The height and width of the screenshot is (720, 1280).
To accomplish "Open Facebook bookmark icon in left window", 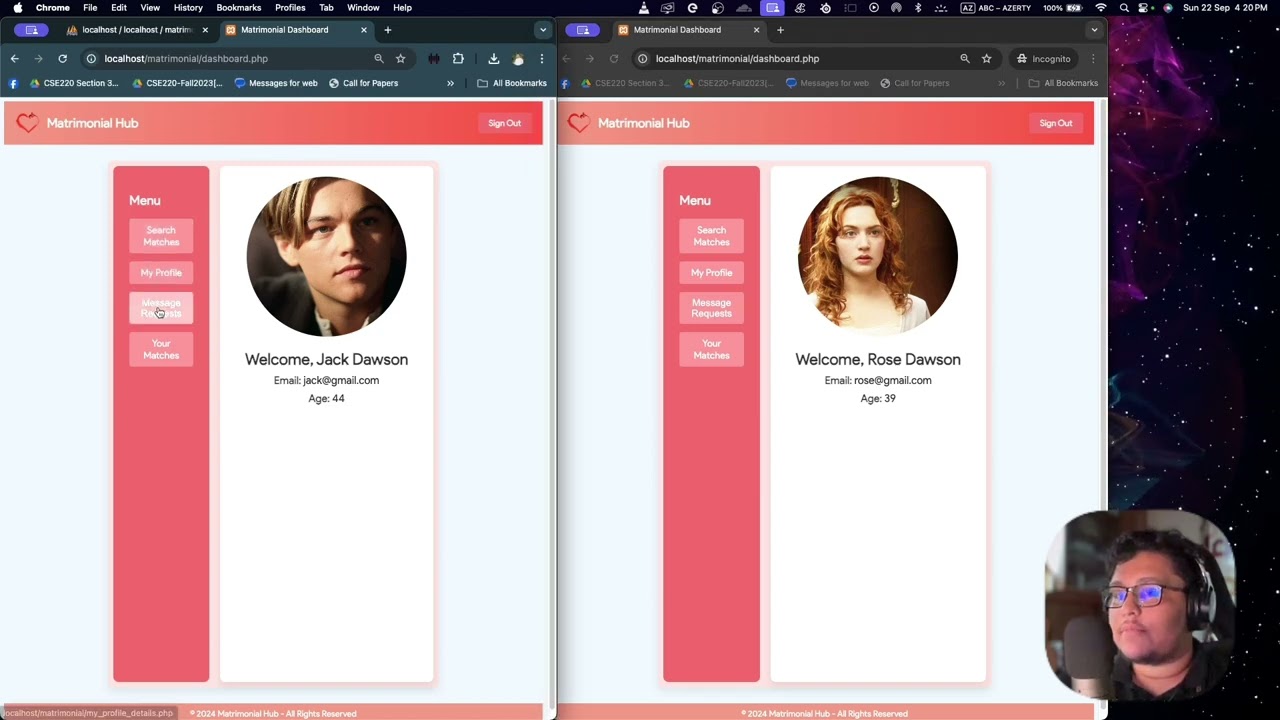I will pos(13,83).
